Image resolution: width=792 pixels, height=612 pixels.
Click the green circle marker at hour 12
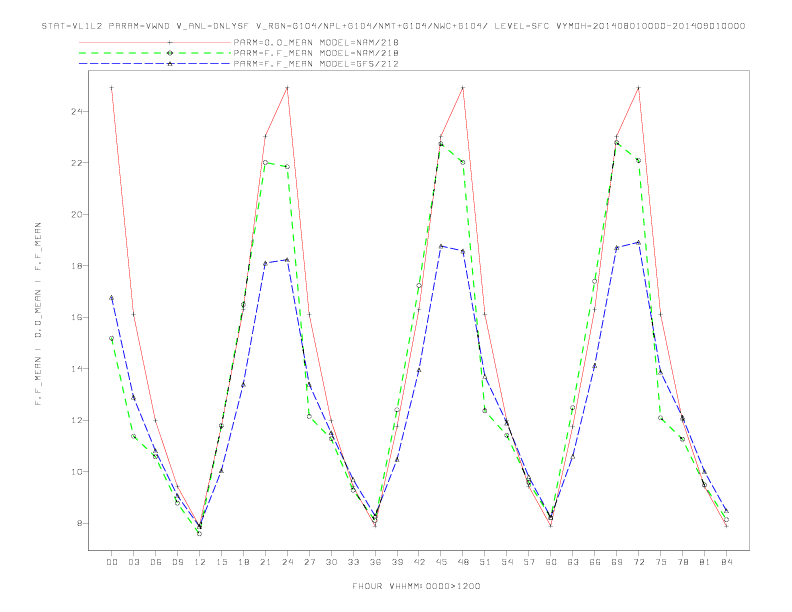pyautogui.click(x=200, y=533)
